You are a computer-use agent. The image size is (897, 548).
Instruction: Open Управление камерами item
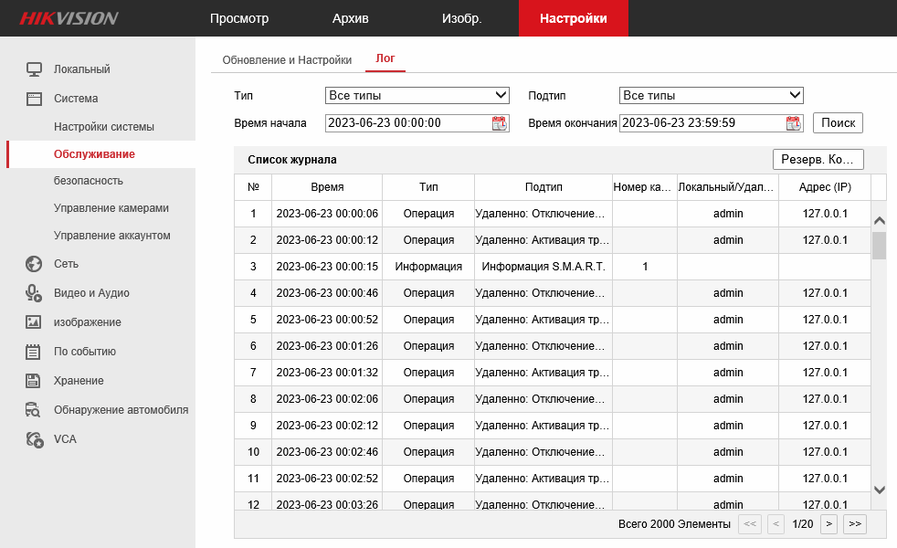tap(111, 208)
